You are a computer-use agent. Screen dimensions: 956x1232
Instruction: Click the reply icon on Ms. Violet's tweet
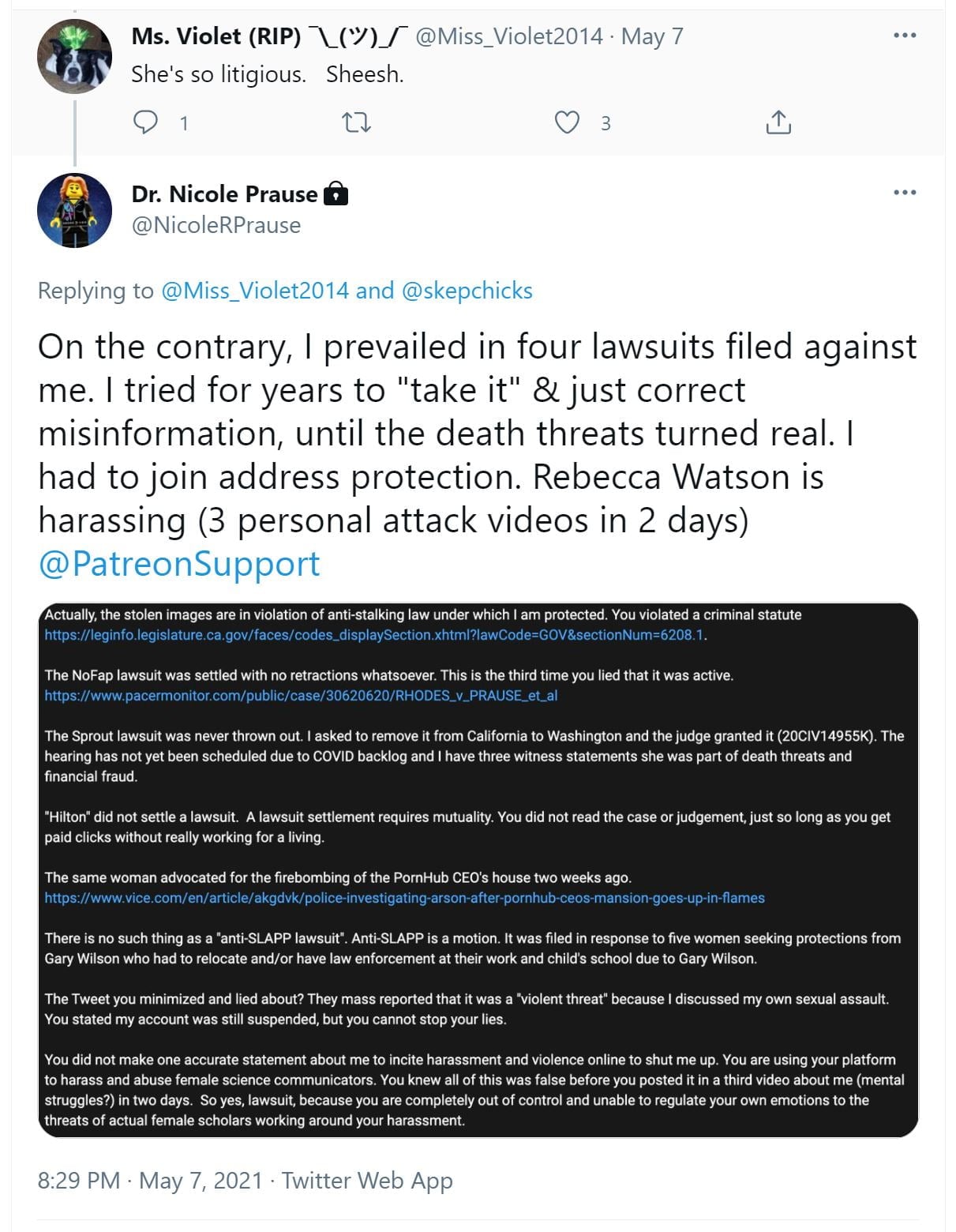click(x=145, y=122)
